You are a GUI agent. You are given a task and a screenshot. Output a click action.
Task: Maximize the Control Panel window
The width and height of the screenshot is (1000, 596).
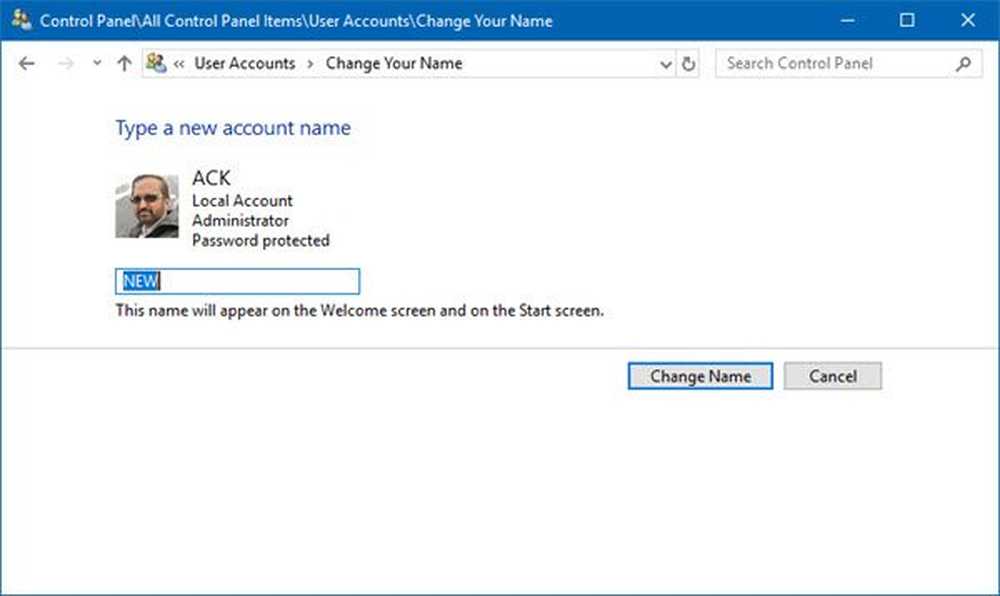[x=907, y=20]
